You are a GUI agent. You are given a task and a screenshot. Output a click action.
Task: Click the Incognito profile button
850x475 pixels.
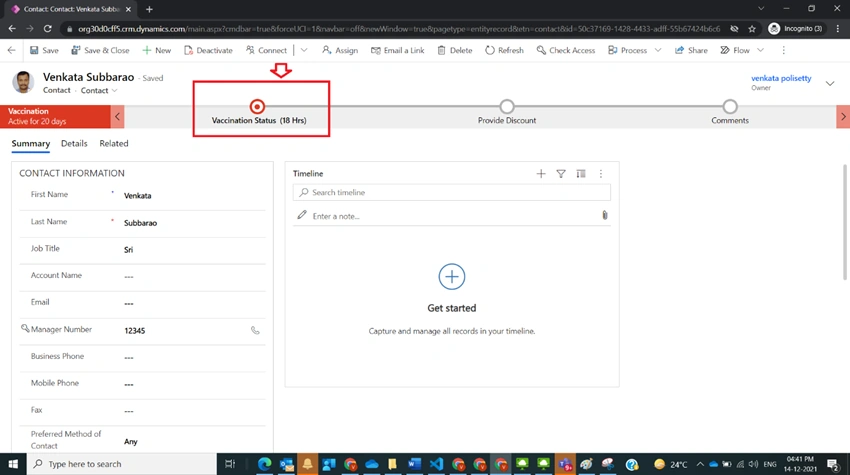(795, 28)
